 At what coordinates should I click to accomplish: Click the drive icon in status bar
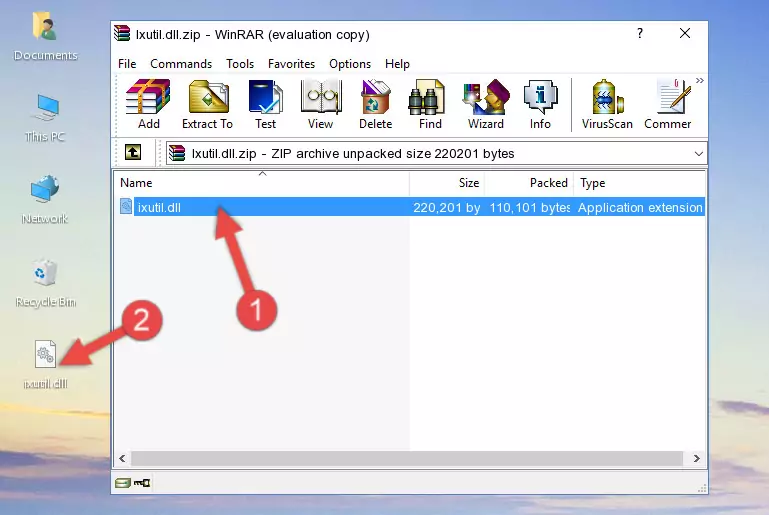click(x=123, y=483)
